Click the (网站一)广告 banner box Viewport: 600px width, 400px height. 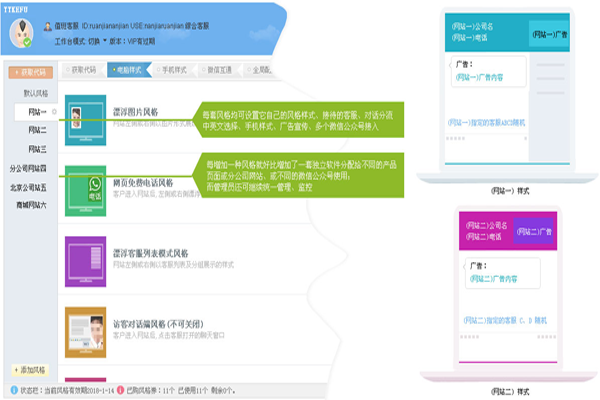(x=549, y=34)
